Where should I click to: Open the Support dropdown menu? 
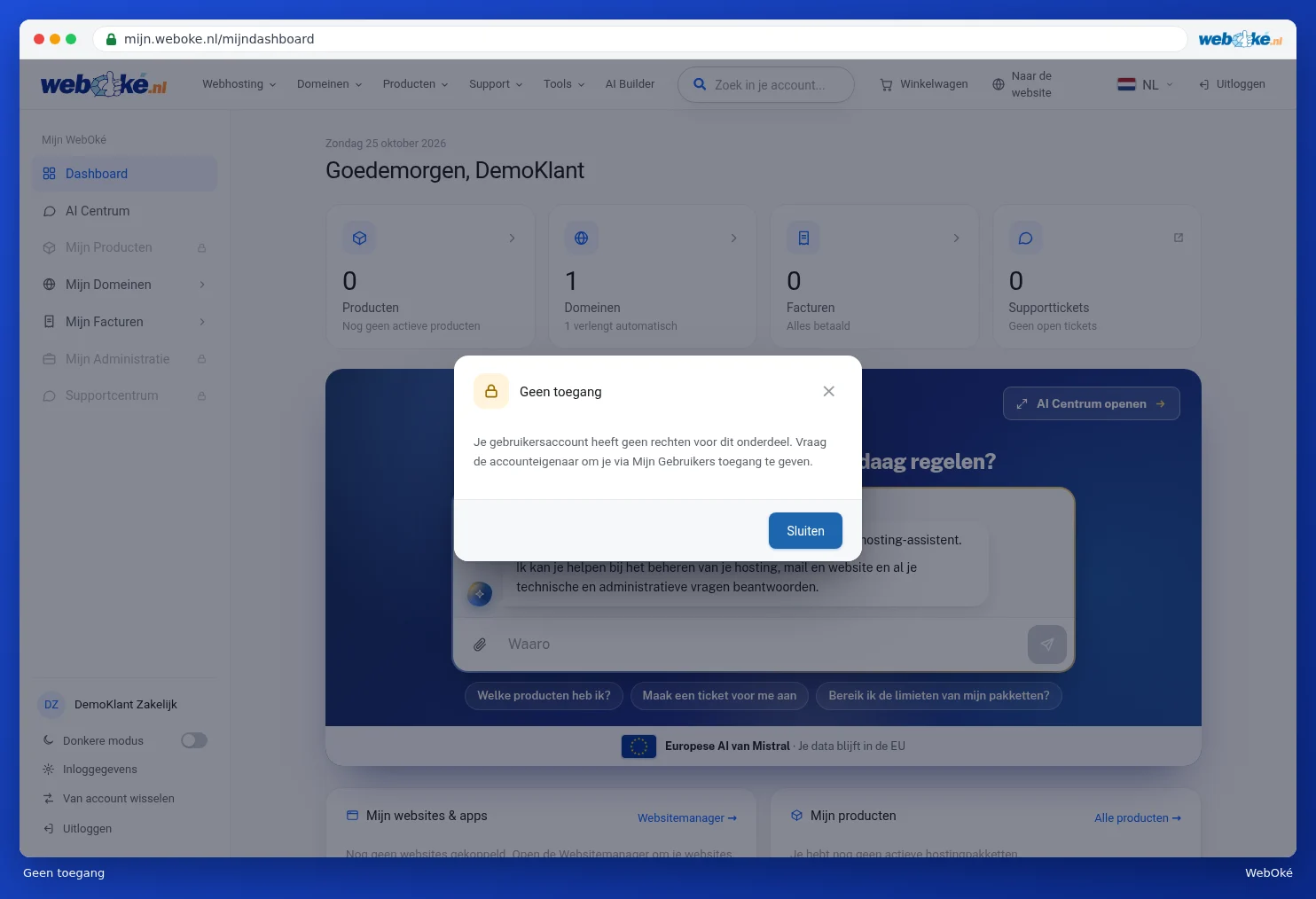[496, 84]
